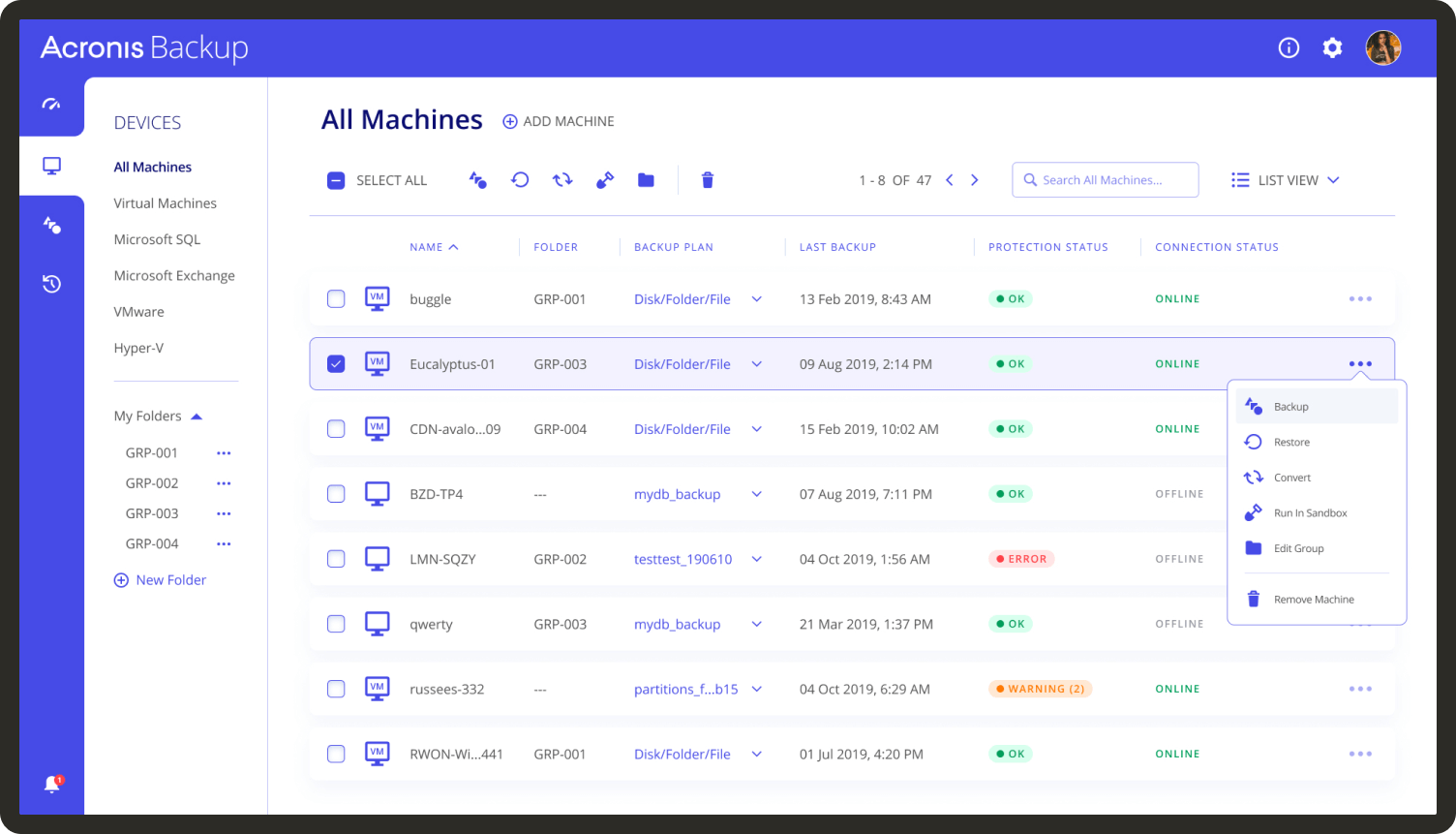Open notifications via the bell icon
Image resolution: width=1456 pixels, height=834 pixels.
[51, 783]
